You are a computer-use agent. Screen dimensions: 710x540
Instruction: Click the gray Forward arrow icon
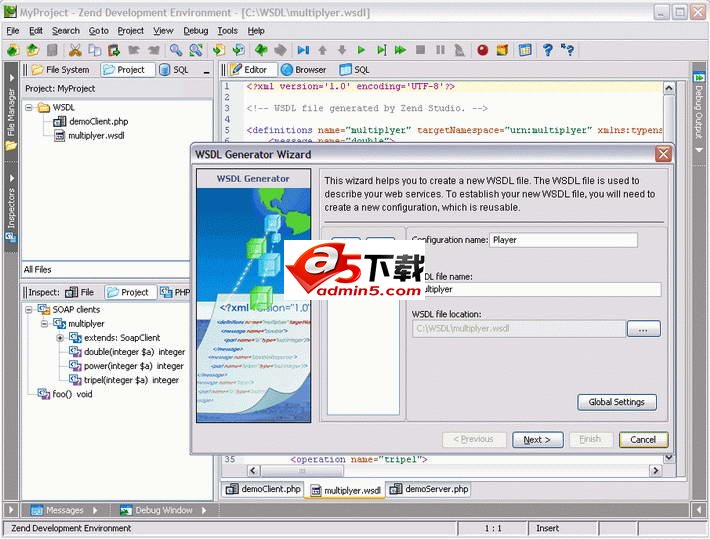tap(280, 50)
